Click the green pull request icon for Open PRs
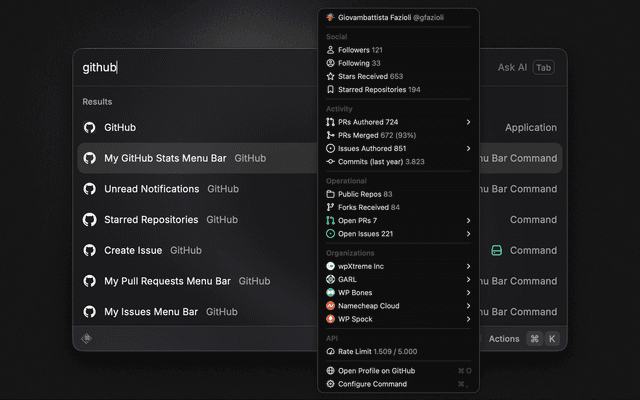The image size is (640, 400). tap(330, 220)
